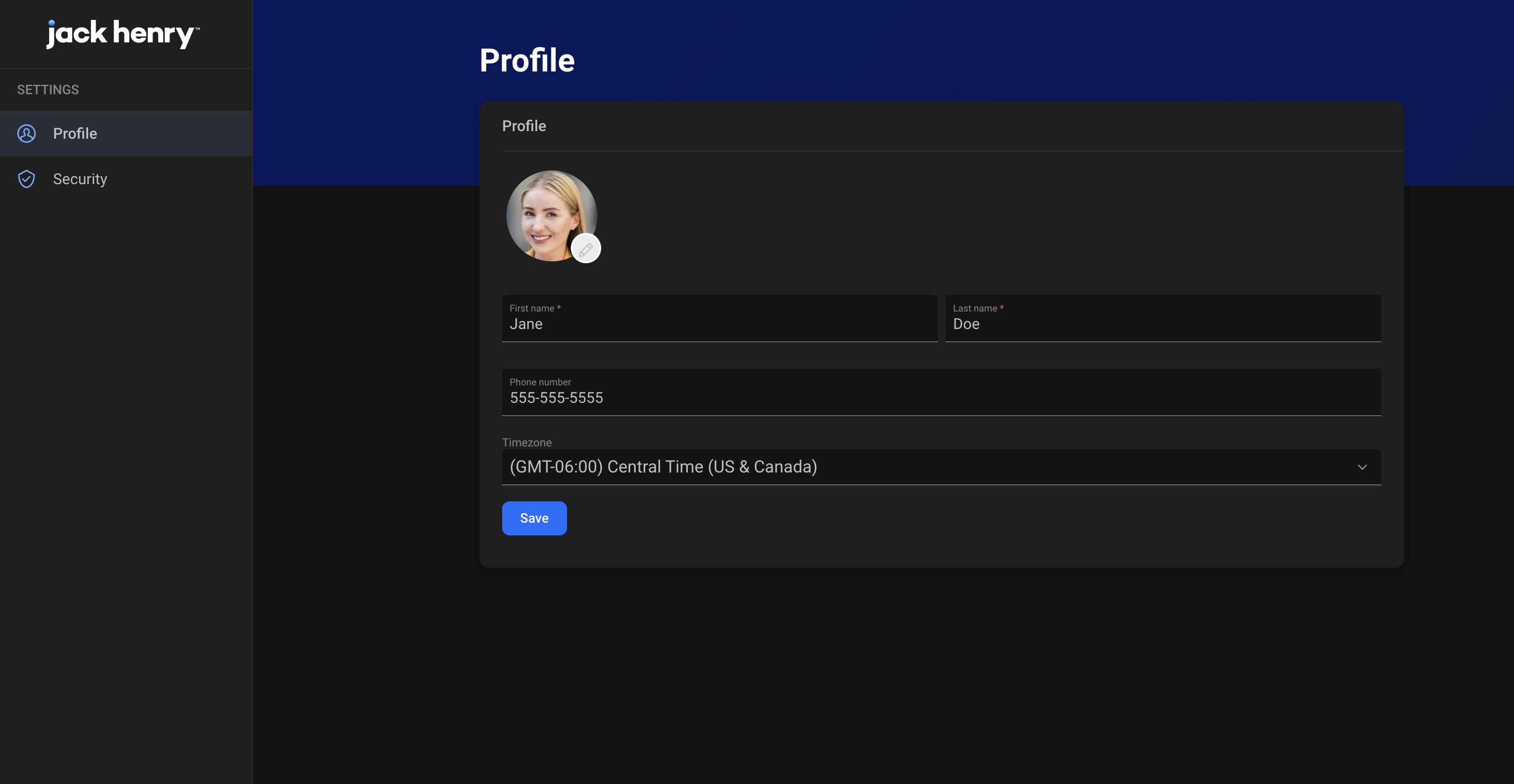
Task: Select Profile in the Settings sidebar
Action: (75, 134)
